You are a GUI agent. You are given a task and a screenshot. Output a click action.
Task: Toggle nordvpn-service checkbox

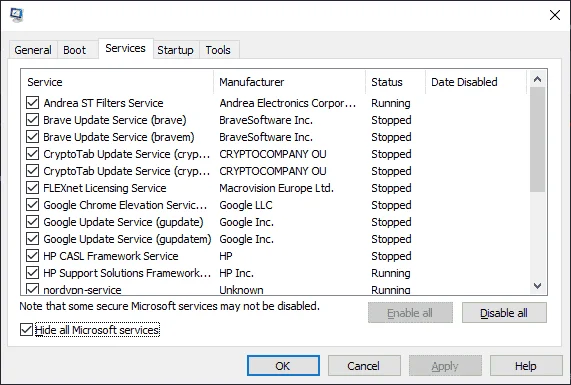pyautogui.click(x=32, y=289)
